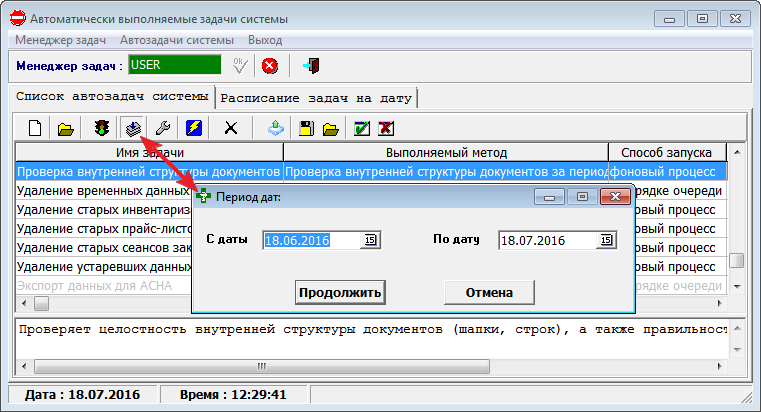Open the wrench settings toolbar icon
The image size is (761, 412).
tap(163, 128)
